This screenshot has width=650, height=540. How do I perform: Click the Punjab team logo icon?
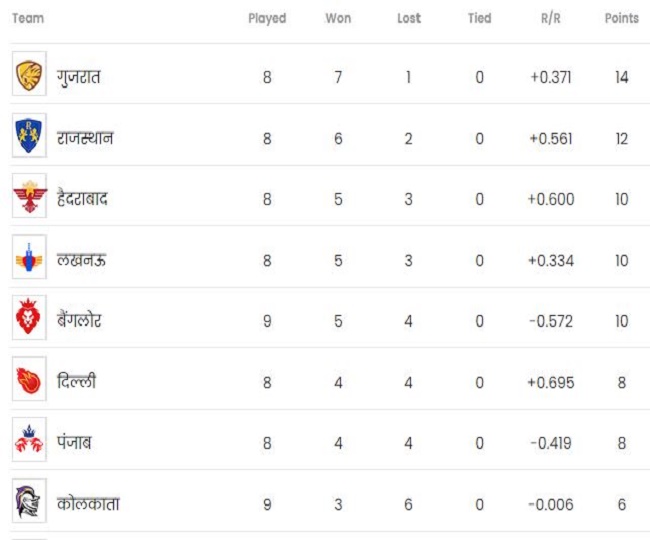pyautogui.click(x=29, y=442)
